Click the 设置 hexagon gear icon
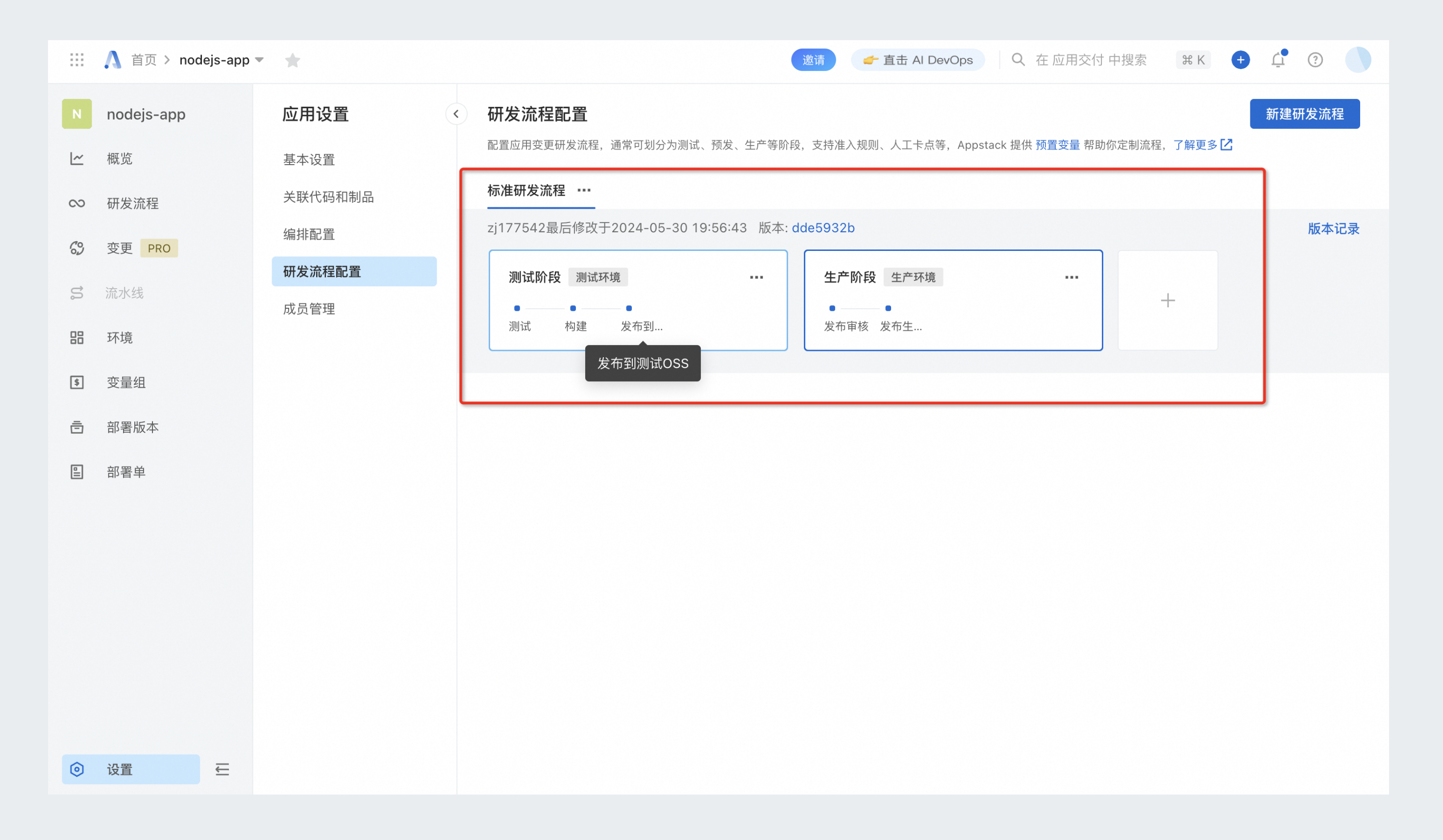This screenshot has height=840, width=1443. [x=77, y=769]
